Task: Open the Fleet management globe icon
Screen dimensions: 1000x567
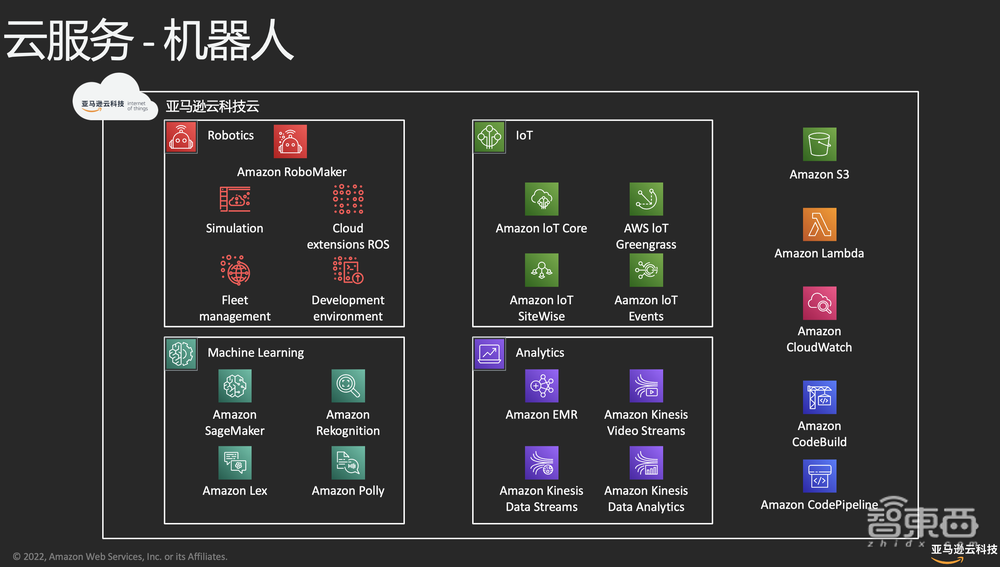Action: (235, 271)
